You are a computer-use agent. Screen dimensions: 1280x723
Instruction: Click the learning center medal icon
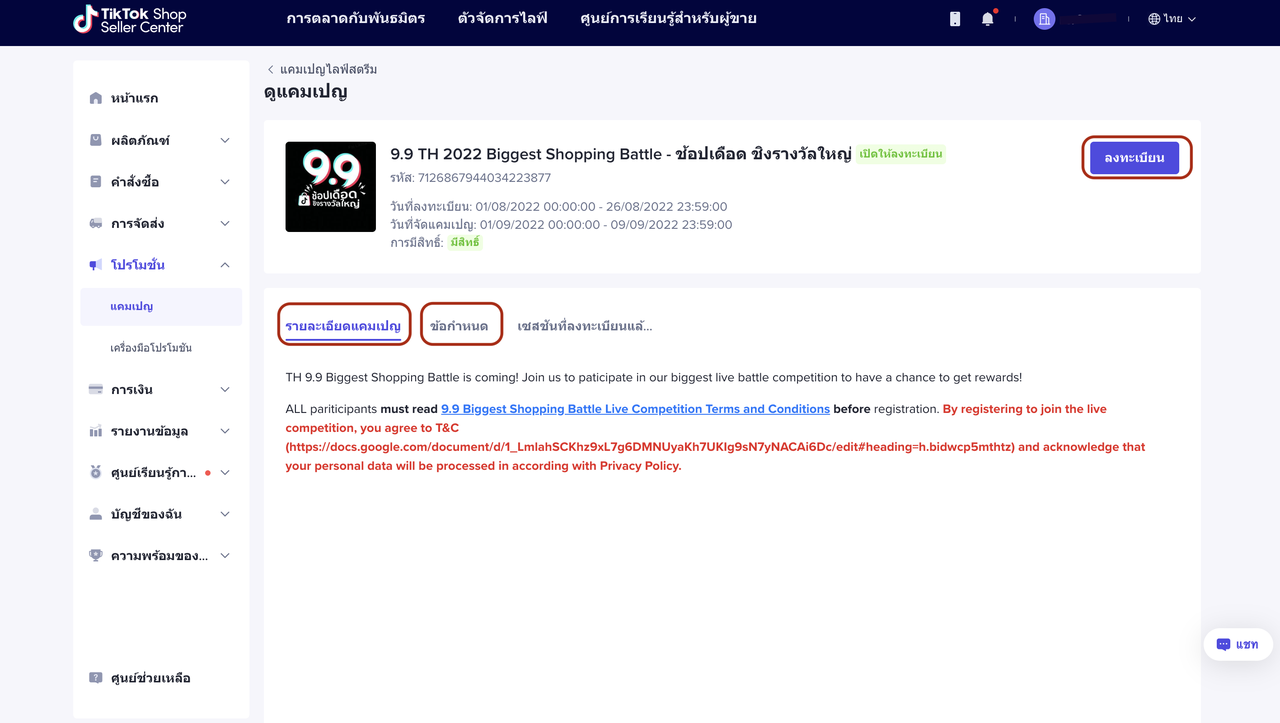(x=96, y=472)
